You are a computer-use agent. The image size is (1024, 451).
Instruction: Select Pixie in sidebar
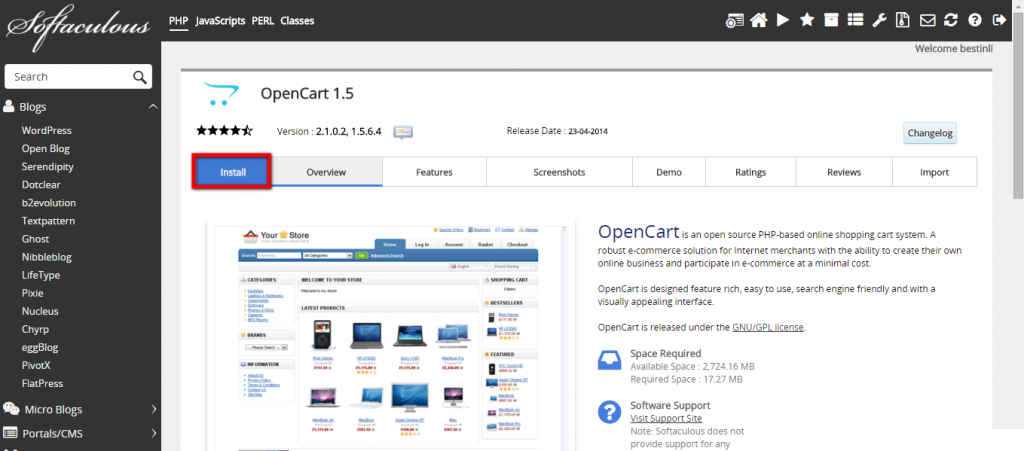coord(33,293)
